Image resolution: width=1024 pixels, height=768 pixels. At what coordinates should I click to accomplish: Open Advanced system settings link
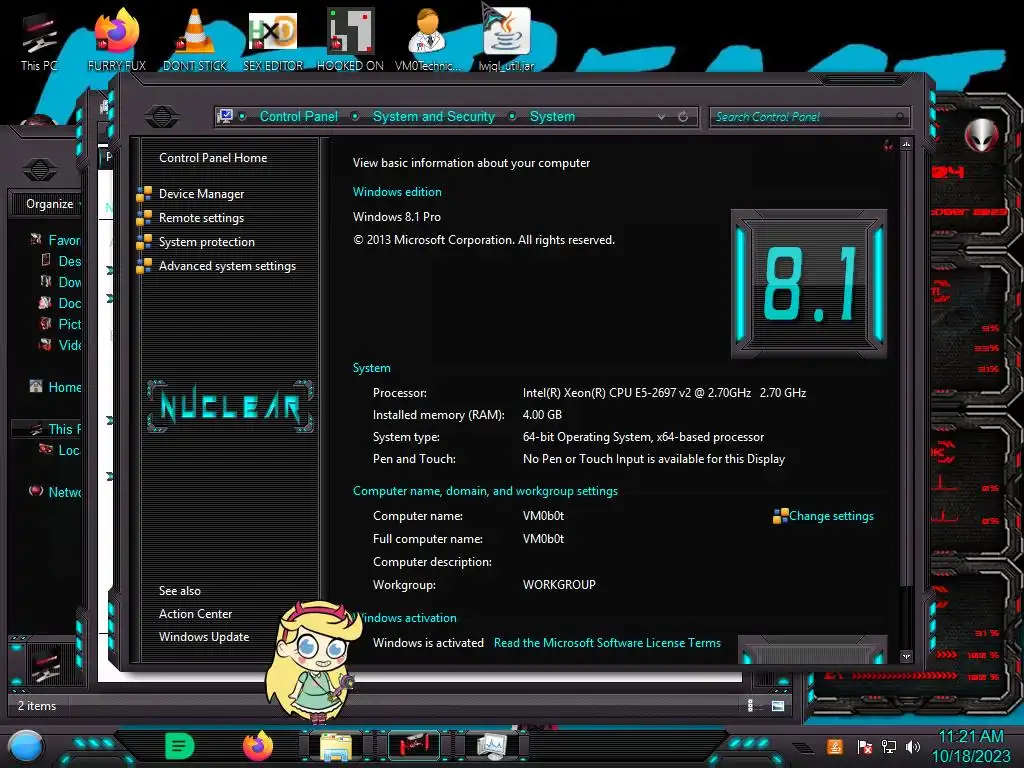[x=227, y=266]
